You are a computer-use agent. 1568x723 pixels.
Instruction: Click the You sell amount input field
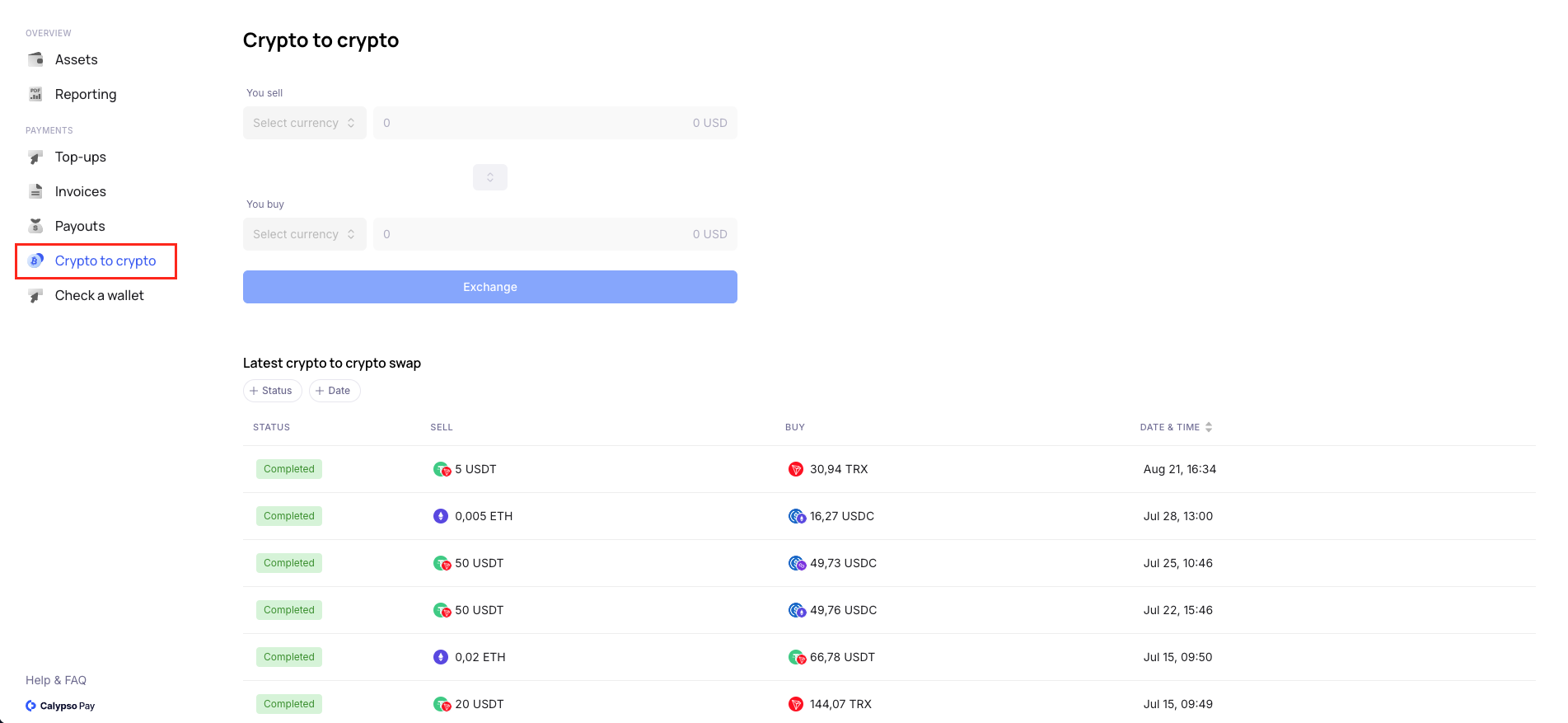527,123
